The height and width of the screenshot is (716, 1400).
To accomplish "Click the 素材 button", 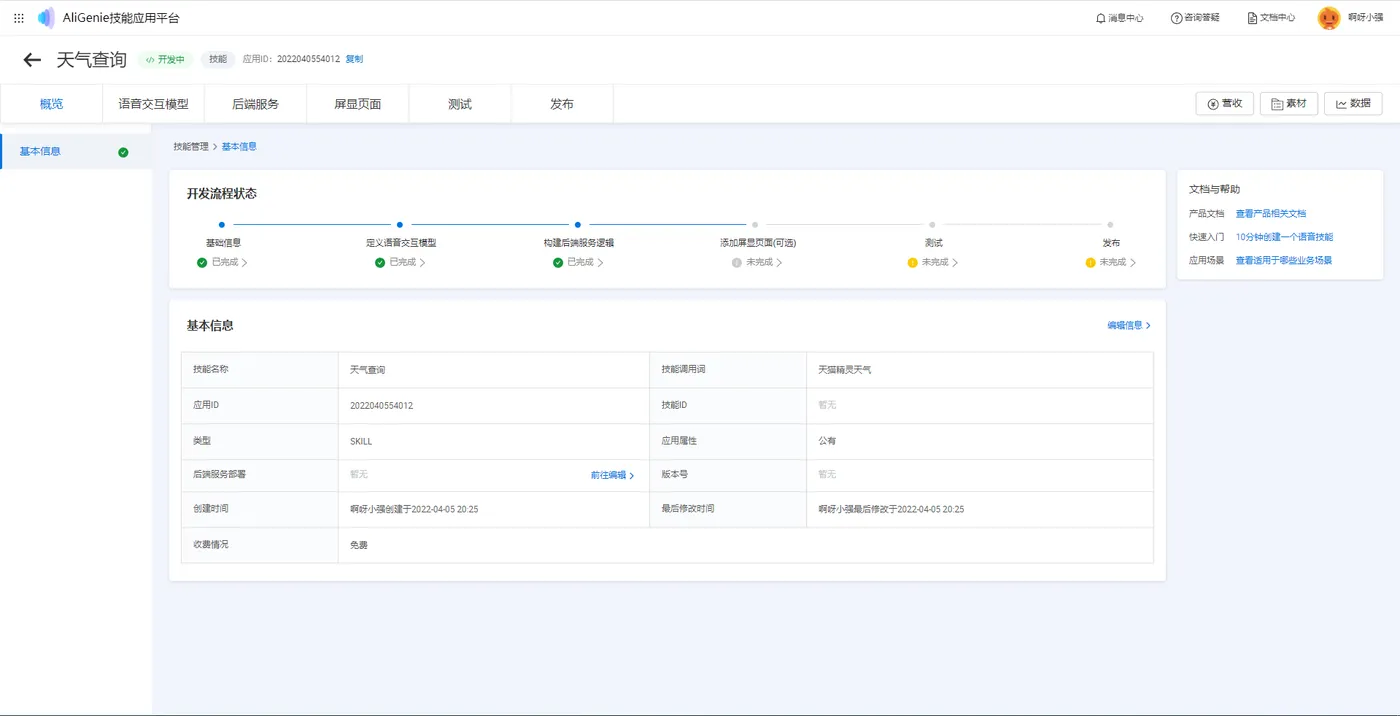I will 1289,103.
